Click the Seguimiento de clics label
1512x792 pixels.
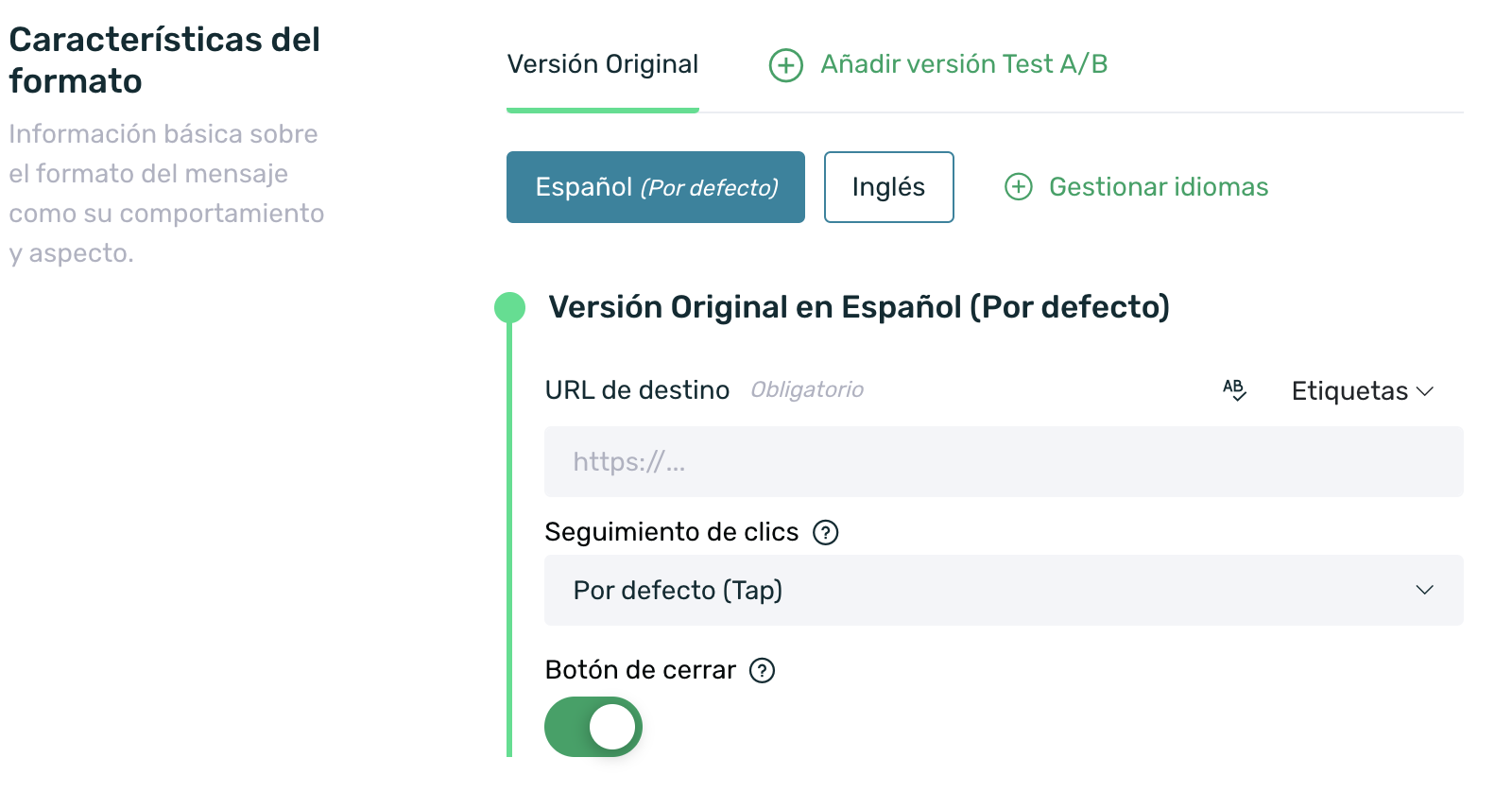672,532
